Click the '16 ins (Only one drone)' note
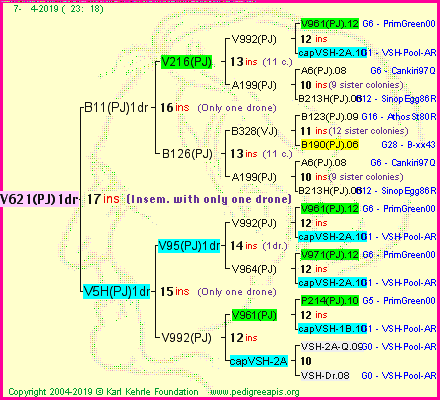Screen dimensions: 440x400 point(218,108)
